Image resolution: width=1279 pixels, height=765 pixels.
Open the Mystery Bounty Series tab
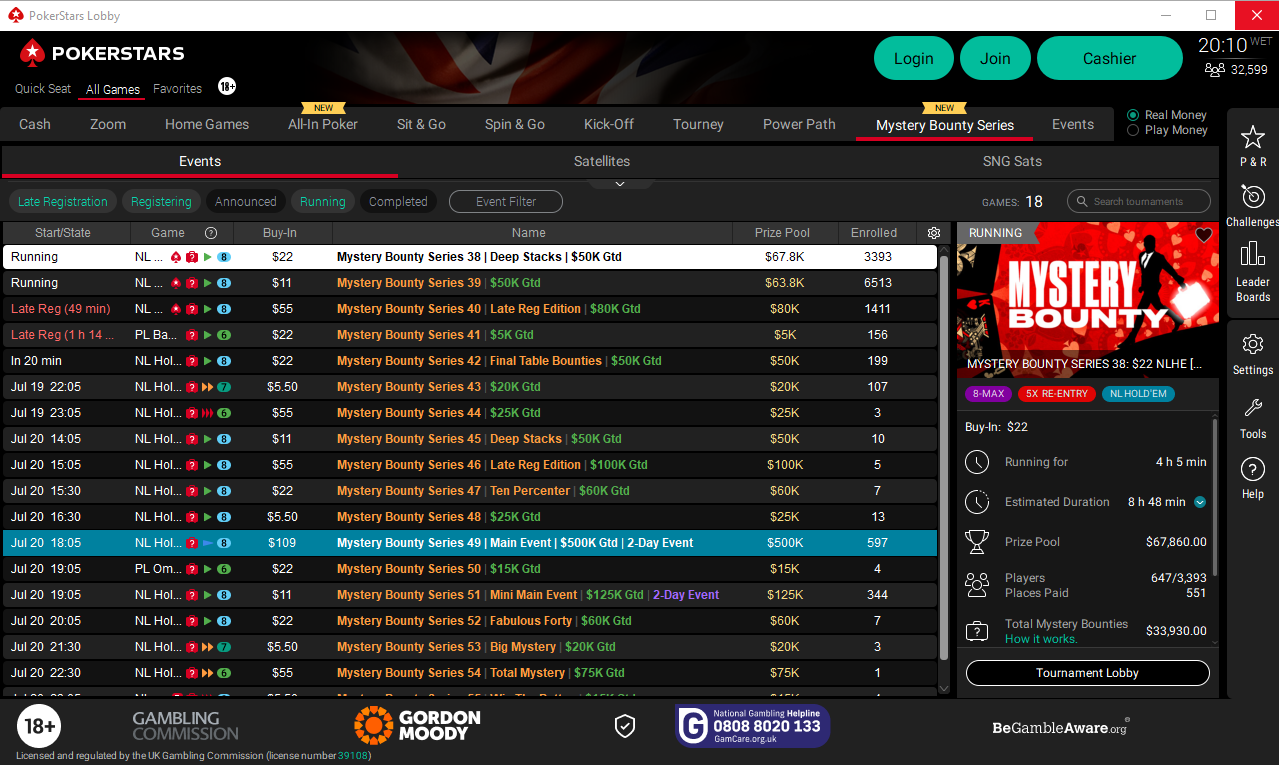pos(945,124)
